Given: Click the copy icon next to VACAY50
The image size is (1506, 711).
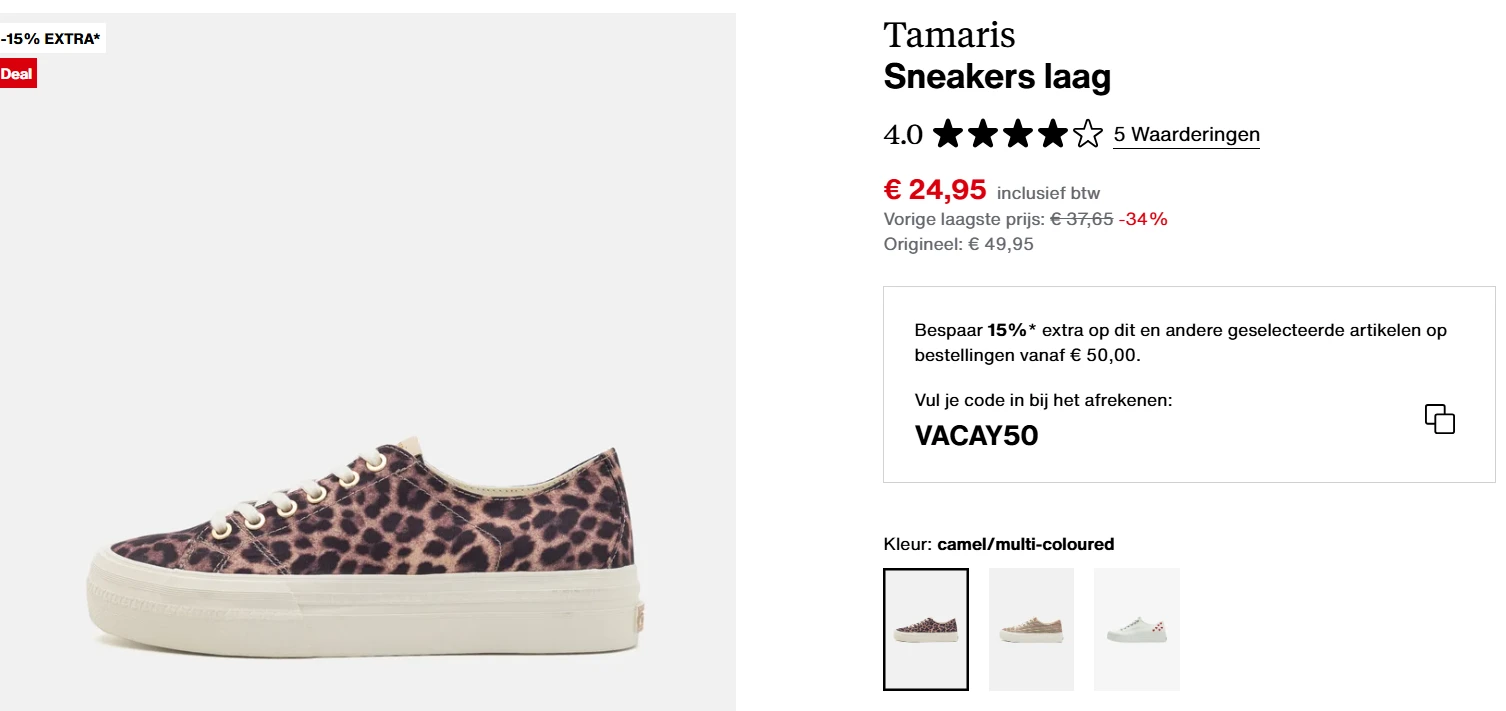Looking at the screenshot, I should click(x=1438, y=419).
